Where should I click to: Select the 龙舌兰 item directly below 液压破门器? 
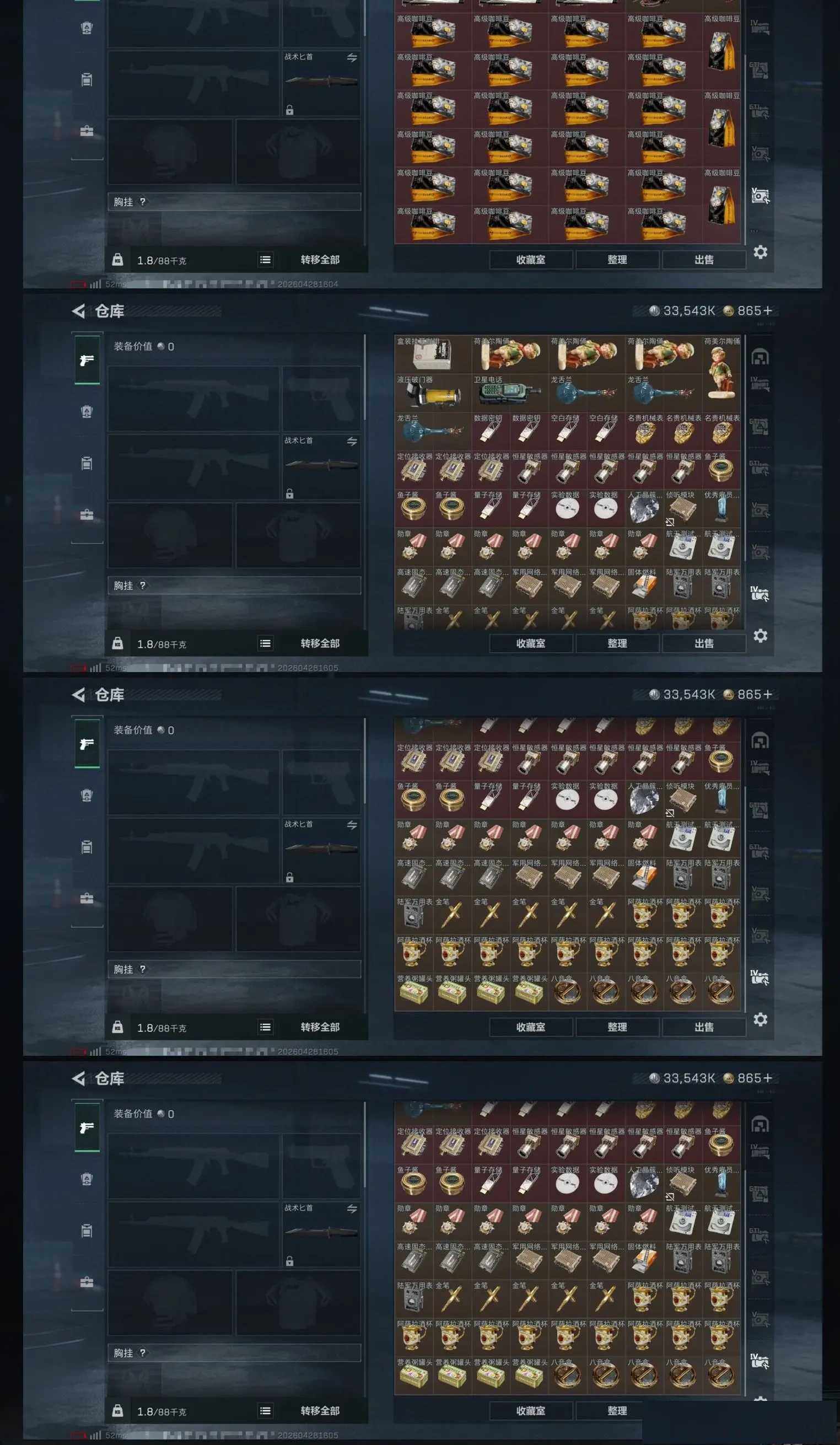[433, 432]
